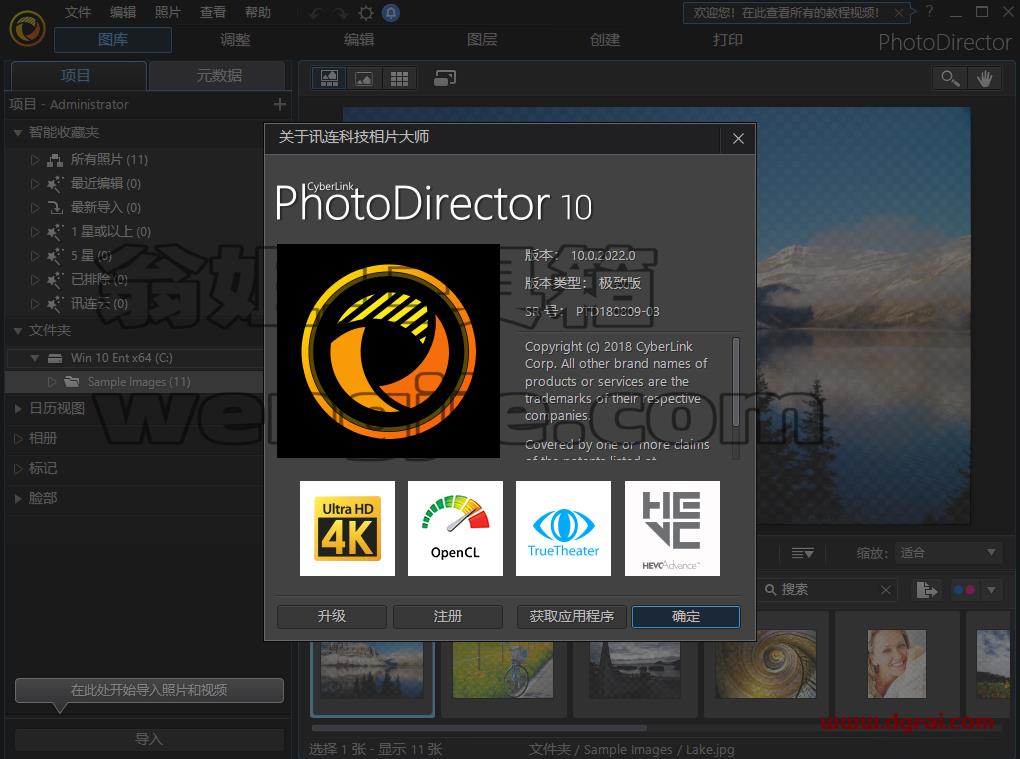
Task: Expand the Sample Images (11) folder
Action: [52, 382]
